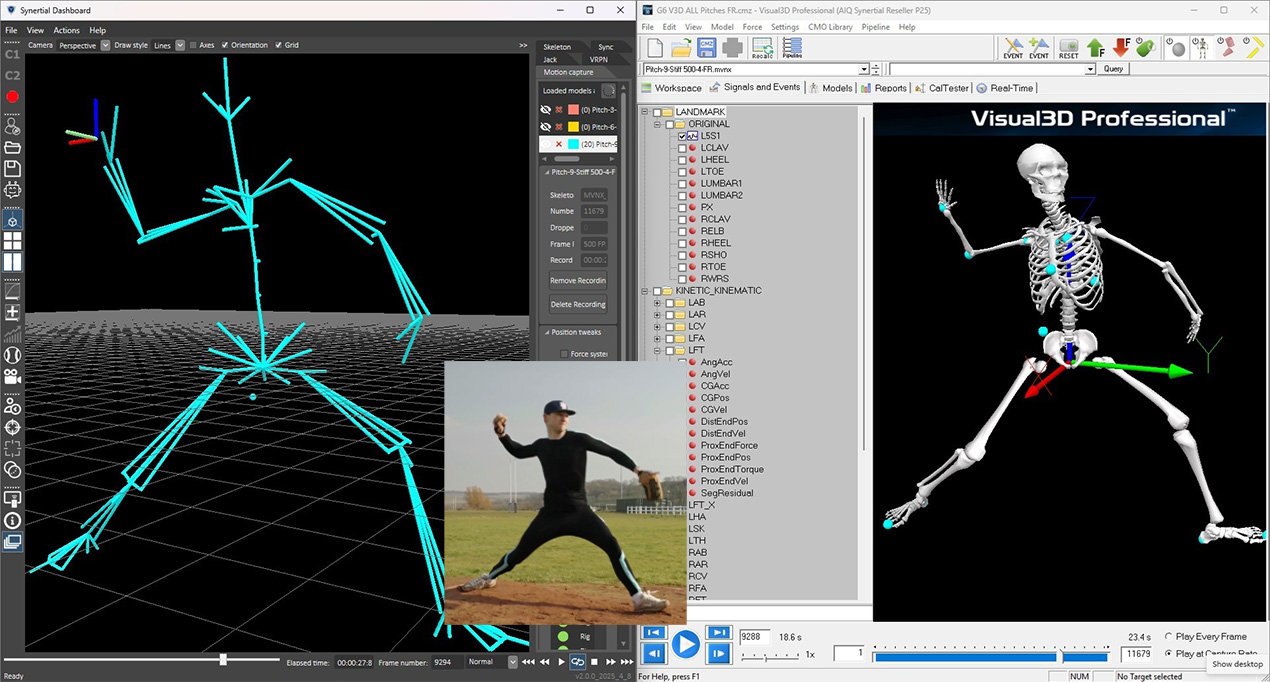This screenshot has height=682, width=1270.
Task: Switch to the Models tab
Action: click(830, 88)
